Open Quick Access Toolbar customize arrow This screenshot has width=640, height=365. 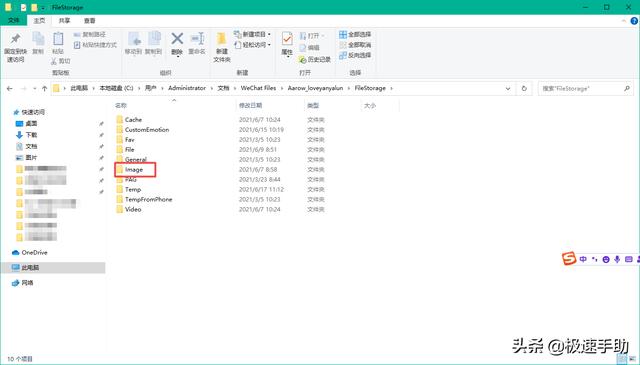click(x=43, y=8)
